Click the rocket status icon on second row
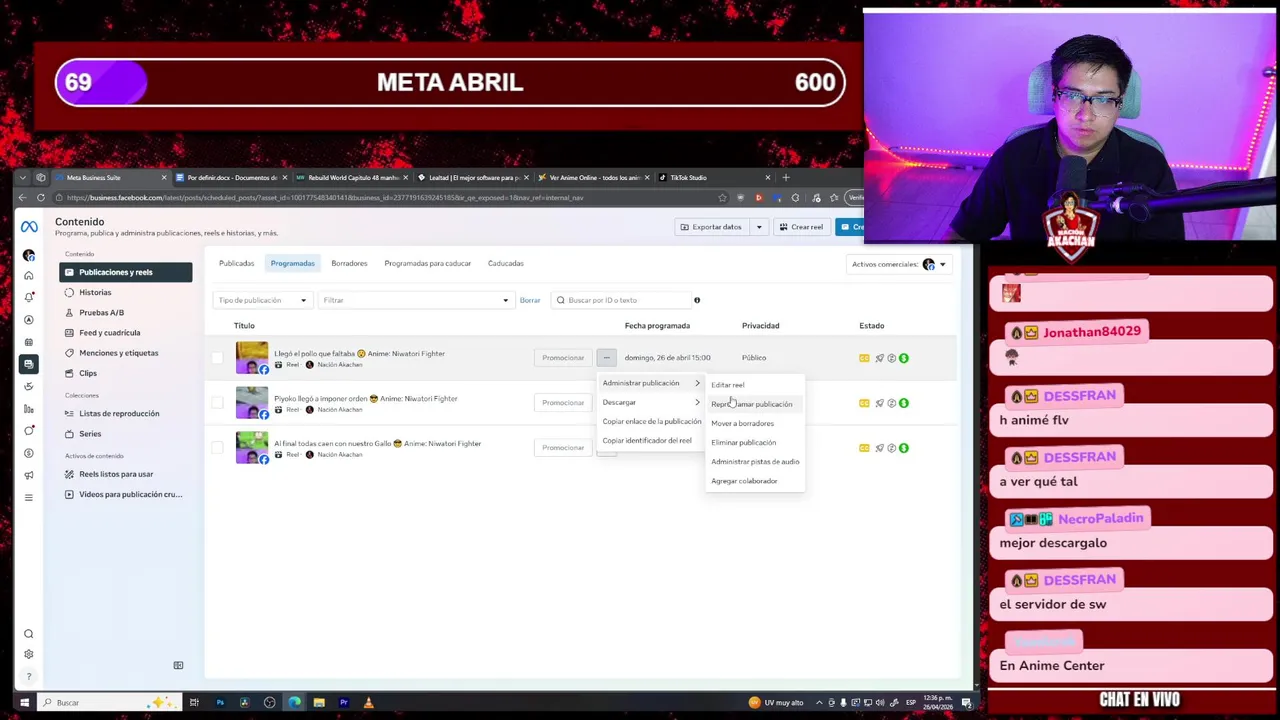 point(879,403)
